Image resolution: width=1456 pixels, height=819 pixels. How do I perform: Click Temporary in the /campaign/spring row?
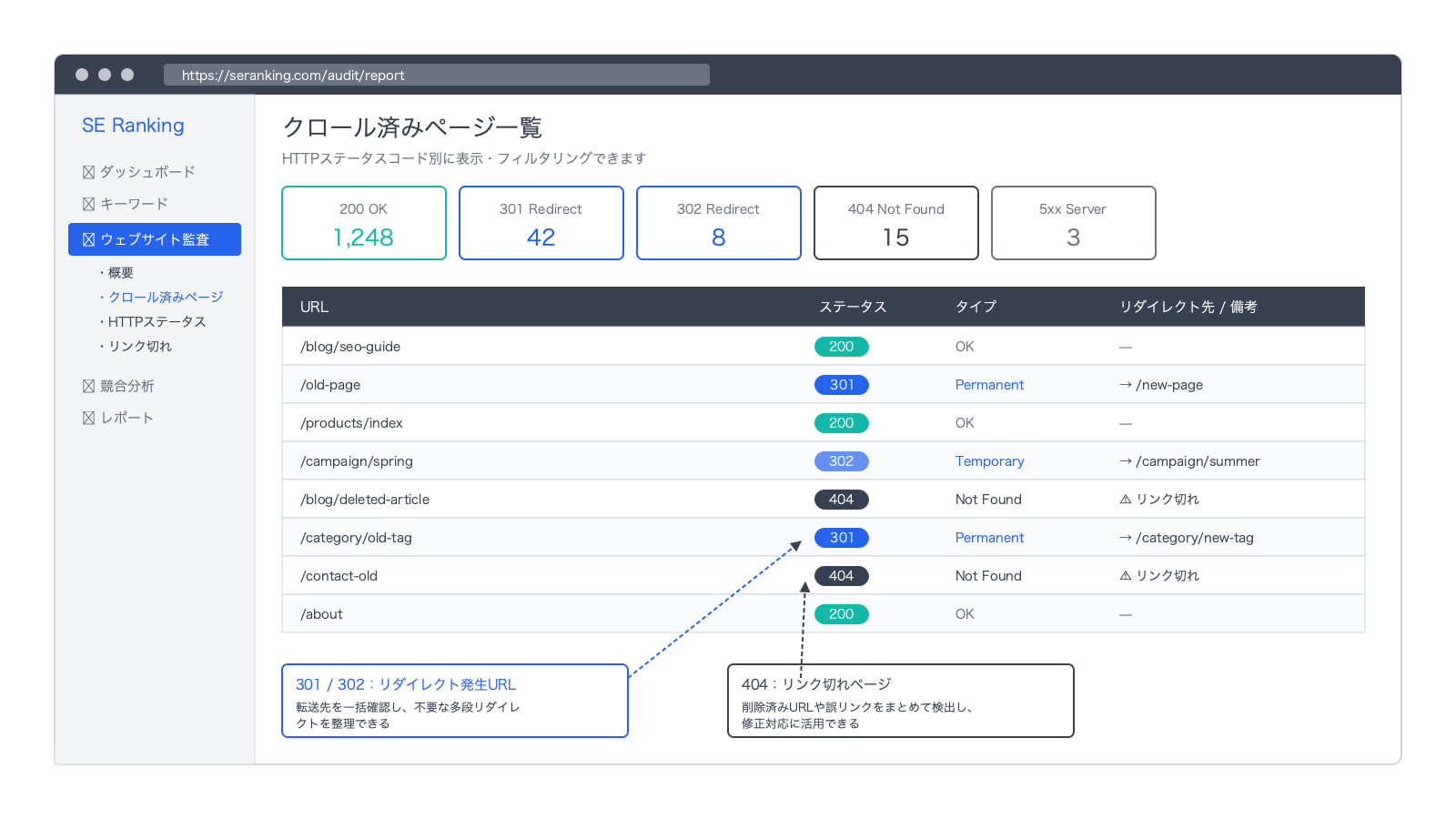[989, 461]
